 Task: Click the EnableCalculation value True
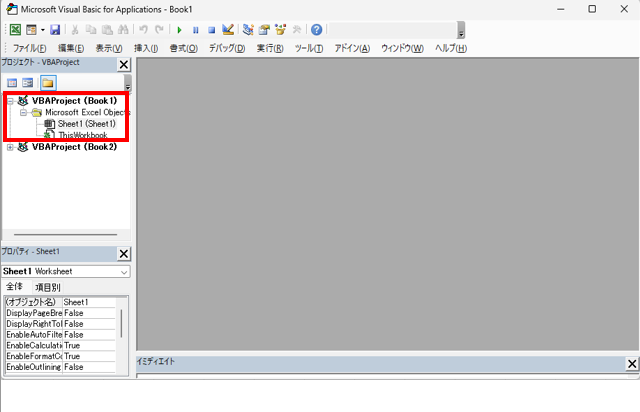[x=89, y=345]
